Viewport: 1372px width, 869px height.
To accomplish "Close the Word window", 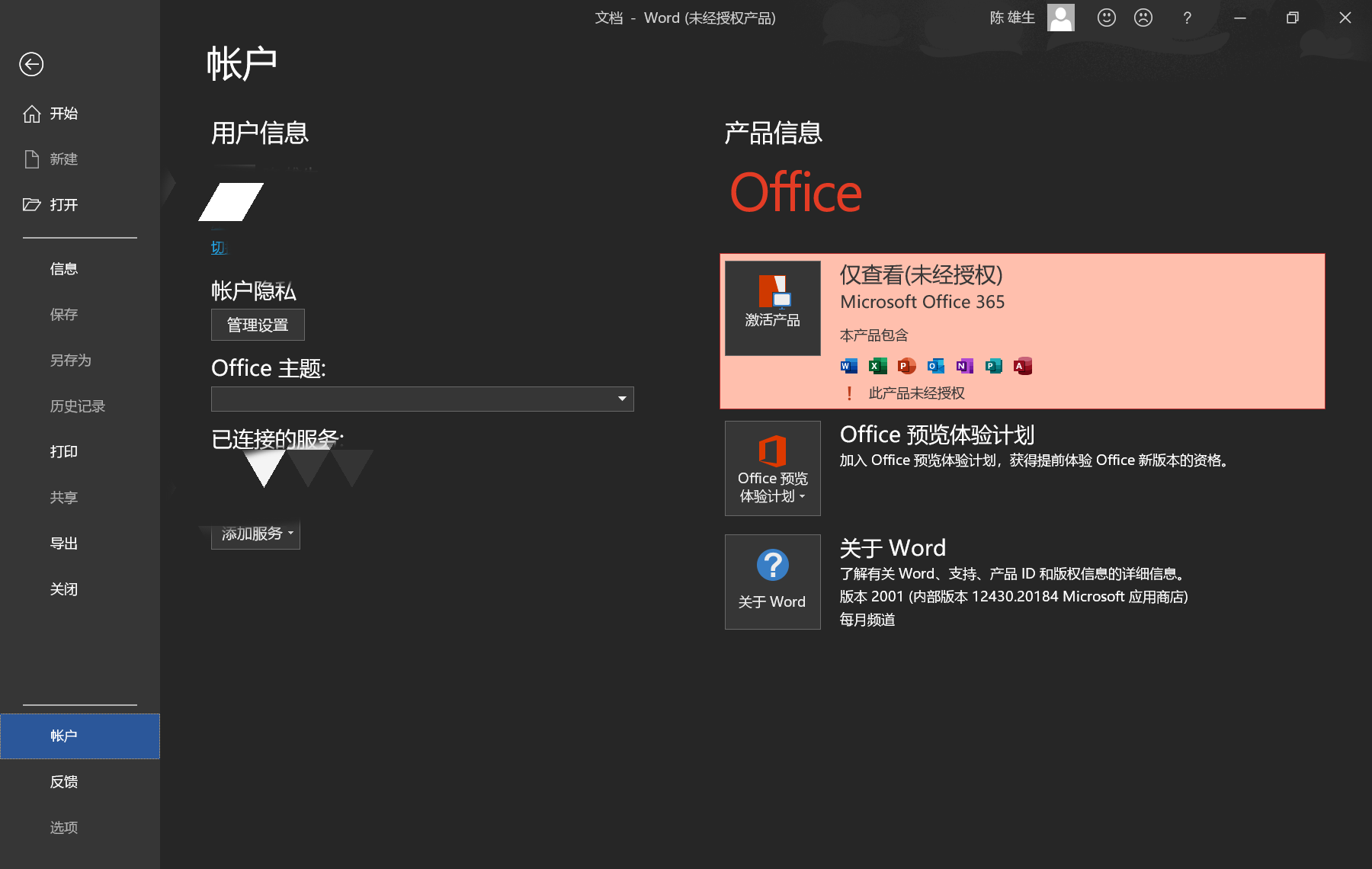I will point(1345,18).
